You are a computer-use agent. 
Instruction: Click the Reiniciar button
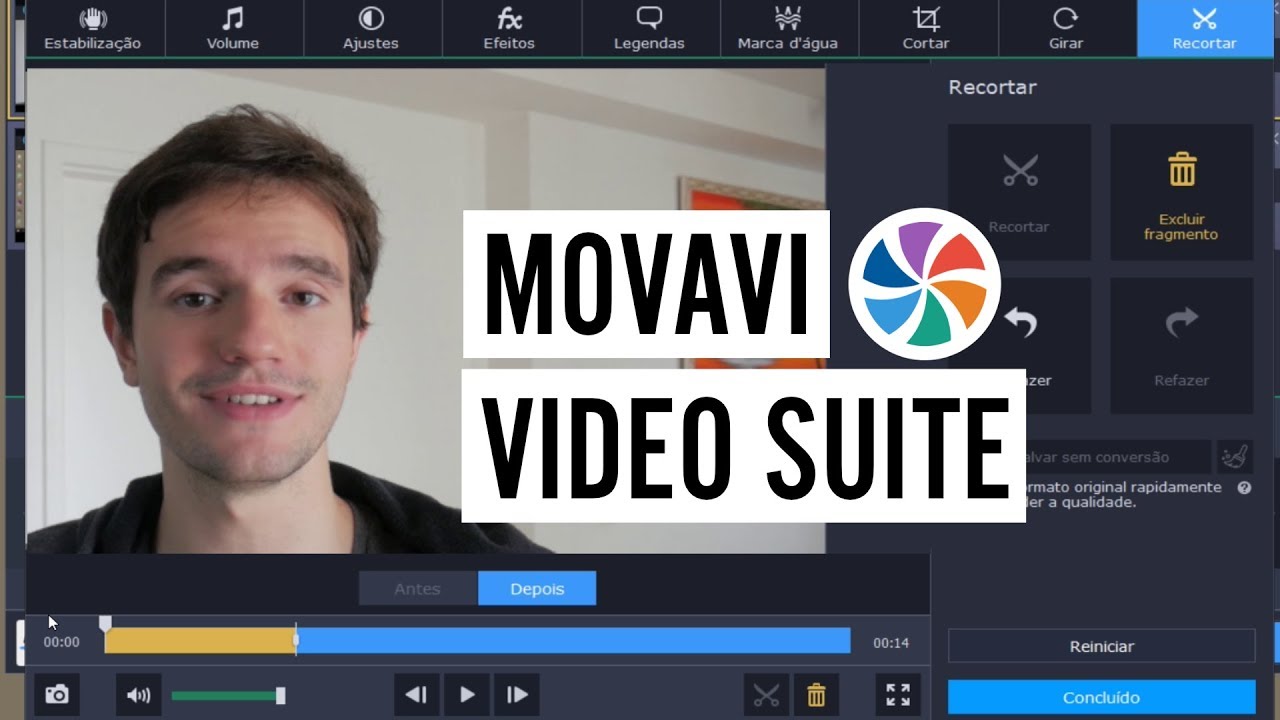(1101, 646)
